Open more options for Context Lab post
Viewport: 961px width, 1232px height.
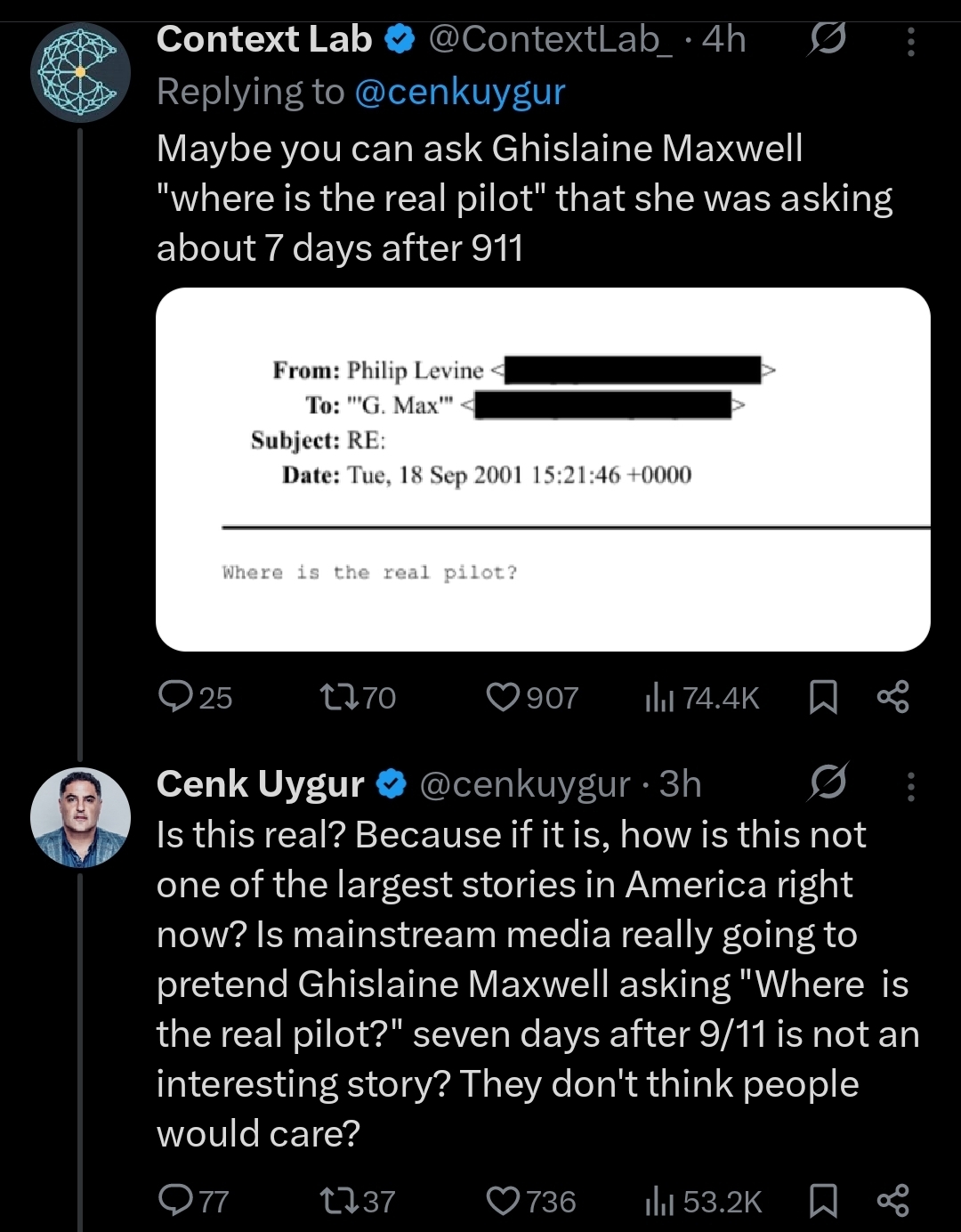(x=910, y=41)
